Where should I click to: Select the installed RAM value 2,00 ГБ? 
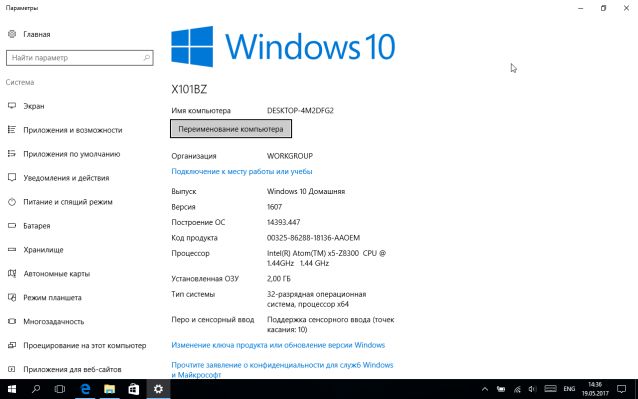279,279
